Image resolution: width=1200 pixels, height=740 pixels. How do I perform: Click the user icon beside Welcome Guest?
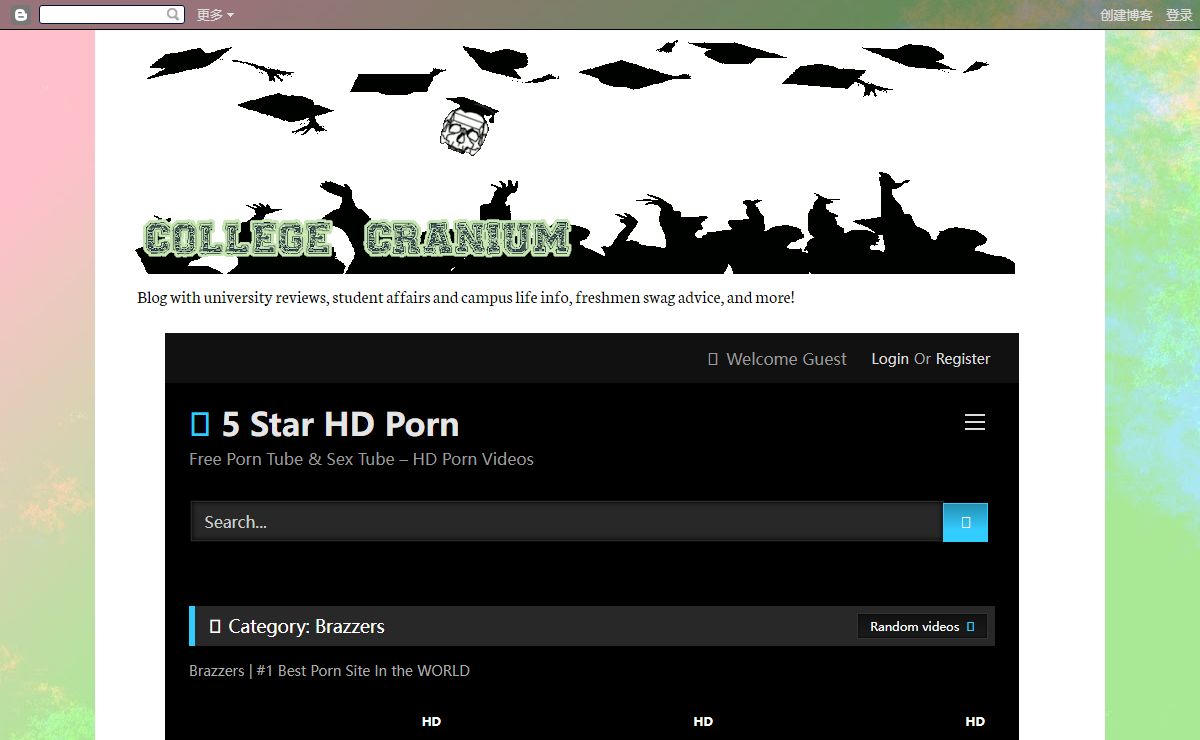[713, 359]
